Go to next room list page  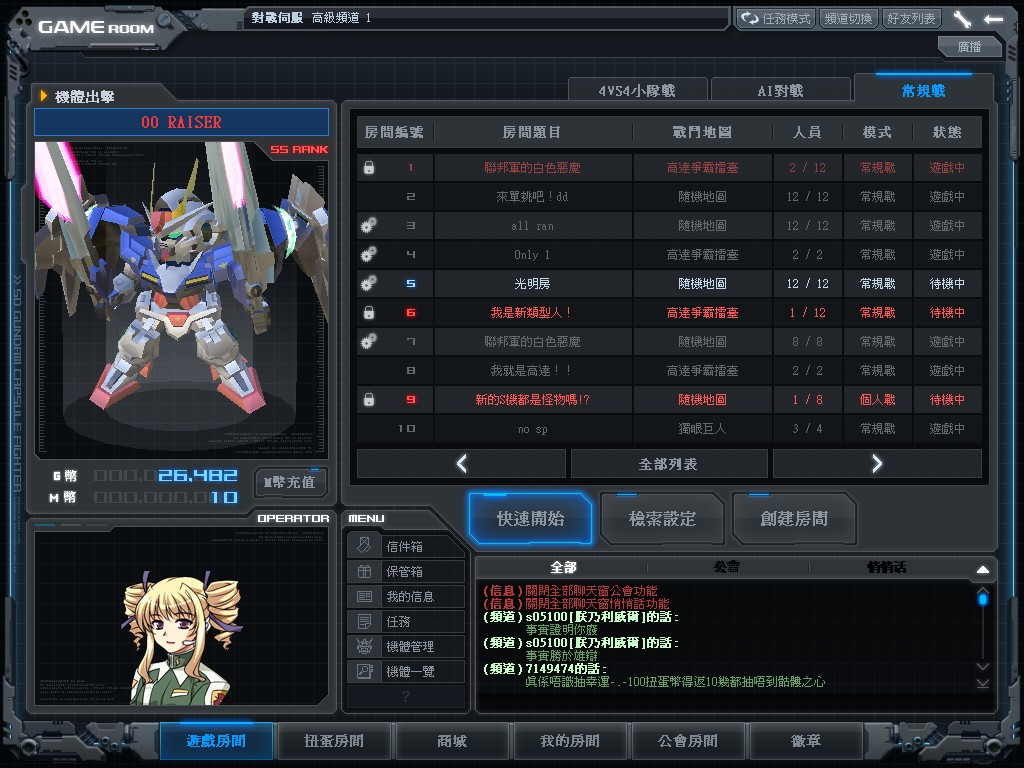877,464
